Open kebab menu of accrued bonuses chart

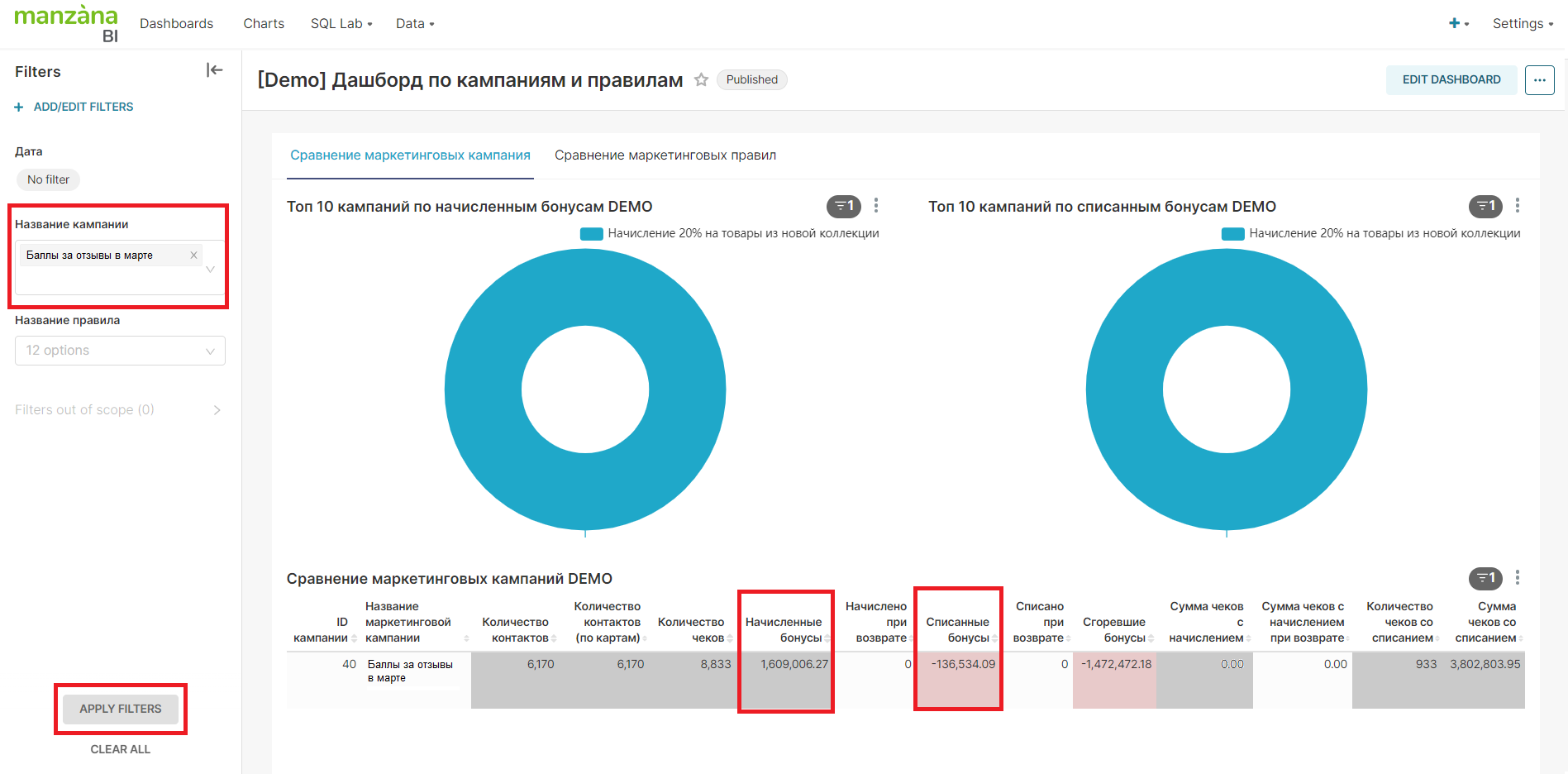876,206
